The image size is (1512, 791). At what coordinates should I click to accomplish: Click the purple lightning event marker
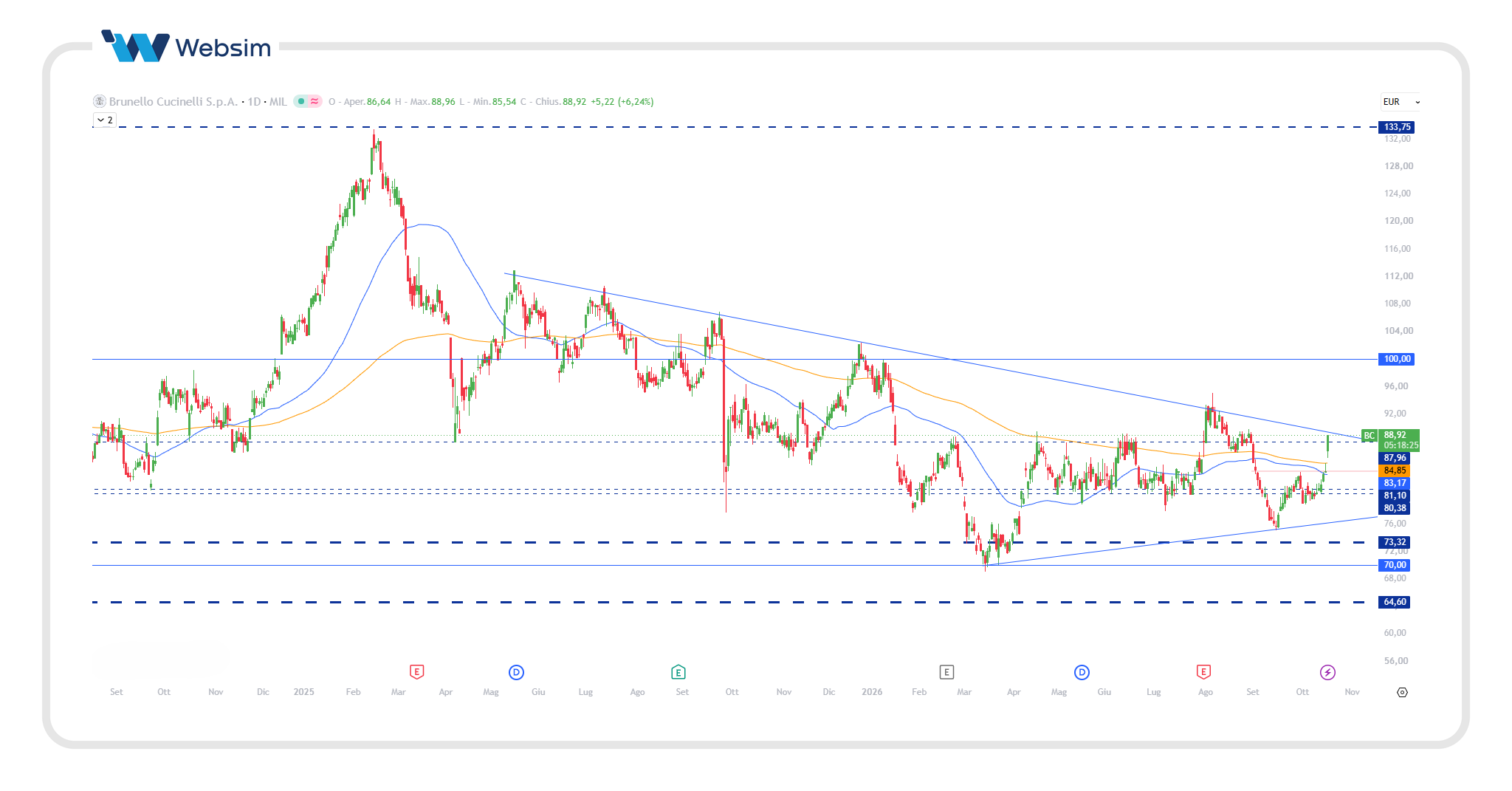(x=1327, y=672)
